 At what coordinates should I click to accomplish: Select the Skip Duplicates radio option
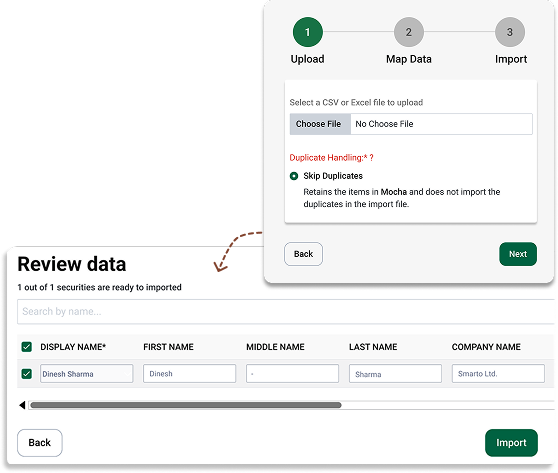[x=294, y=176]
